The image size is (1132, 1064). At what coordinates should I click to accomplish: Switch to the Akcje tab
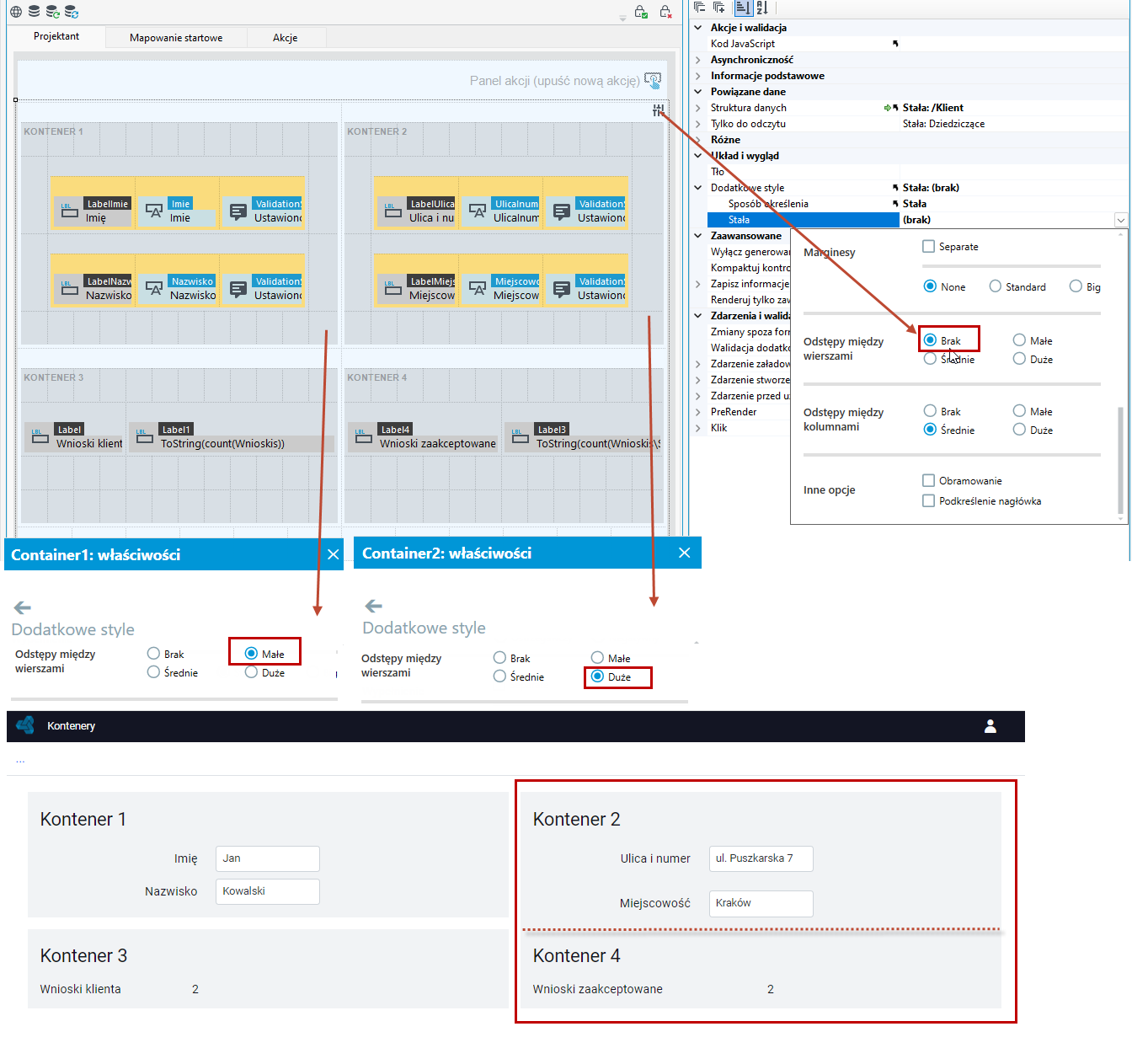(286, 38)
